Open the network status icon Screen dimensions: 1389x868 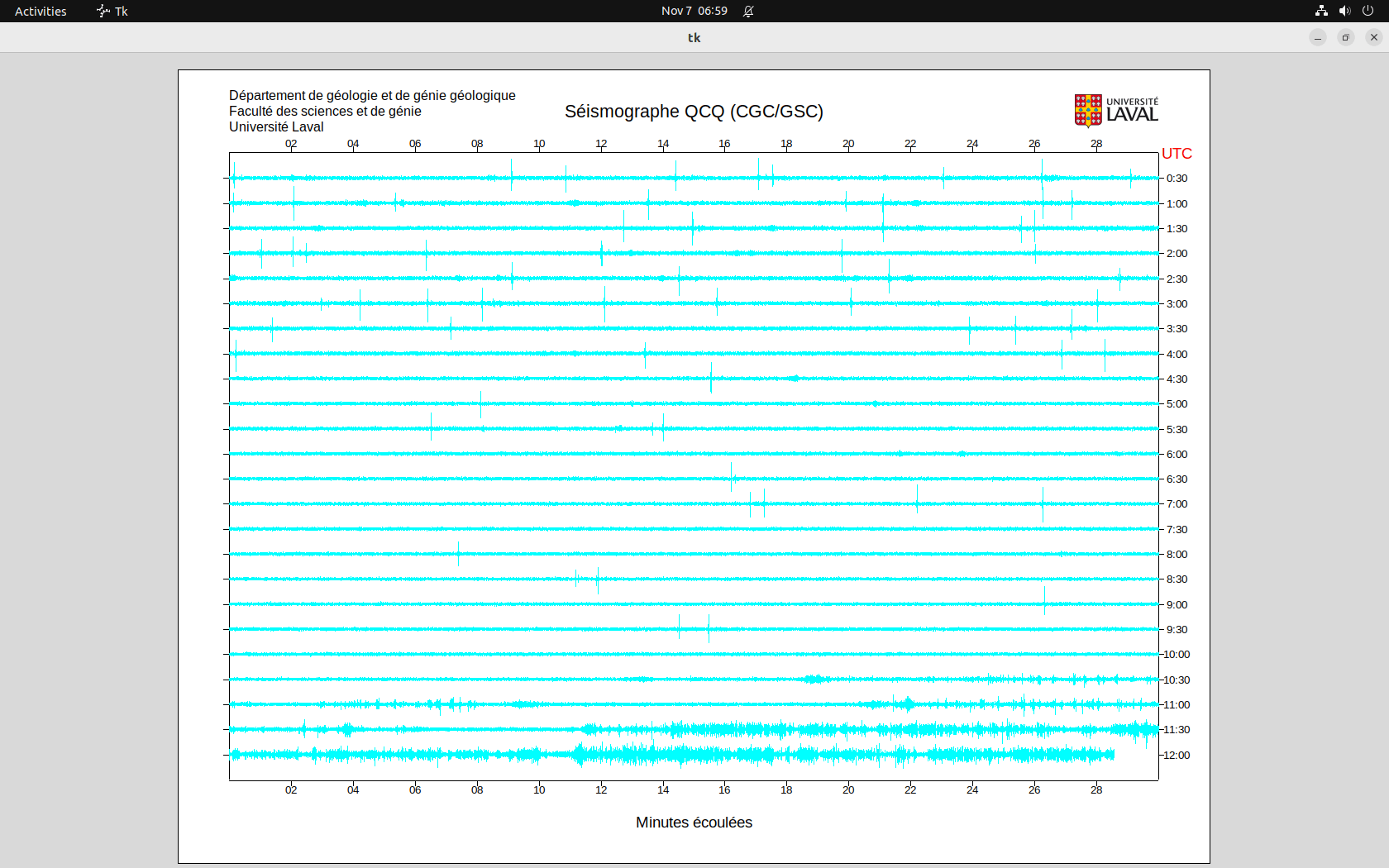[1321, 11]
